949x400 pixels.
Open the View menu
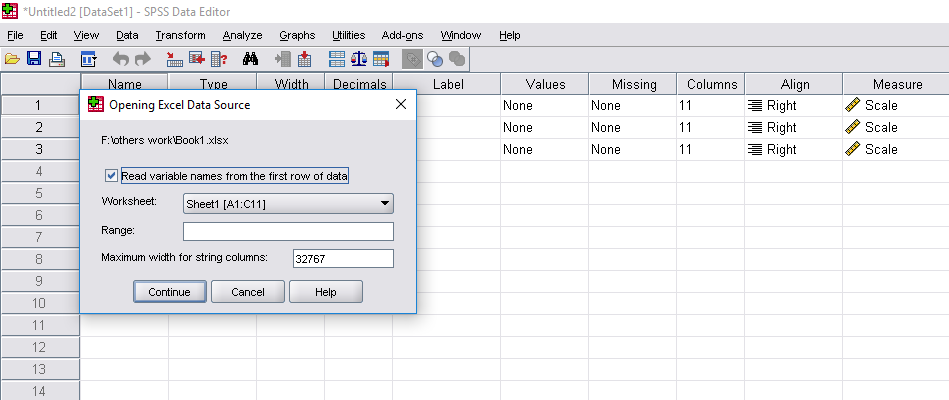(x=87, y=35)
